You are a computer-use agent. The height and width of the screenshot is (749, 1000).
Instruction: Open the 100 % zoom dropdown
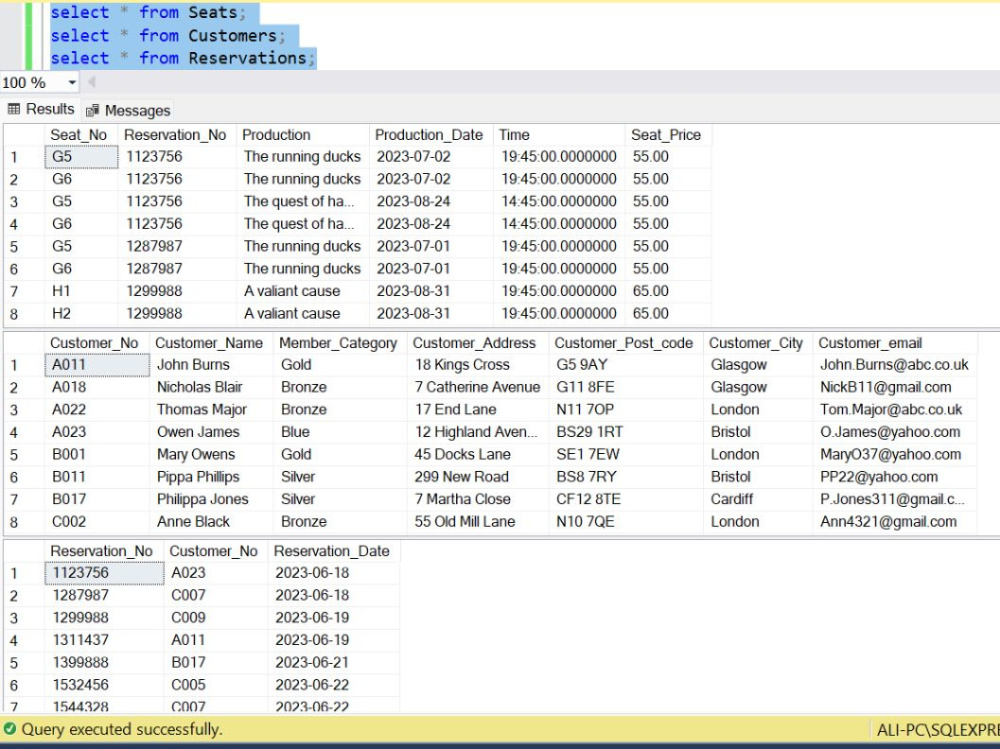71,82
